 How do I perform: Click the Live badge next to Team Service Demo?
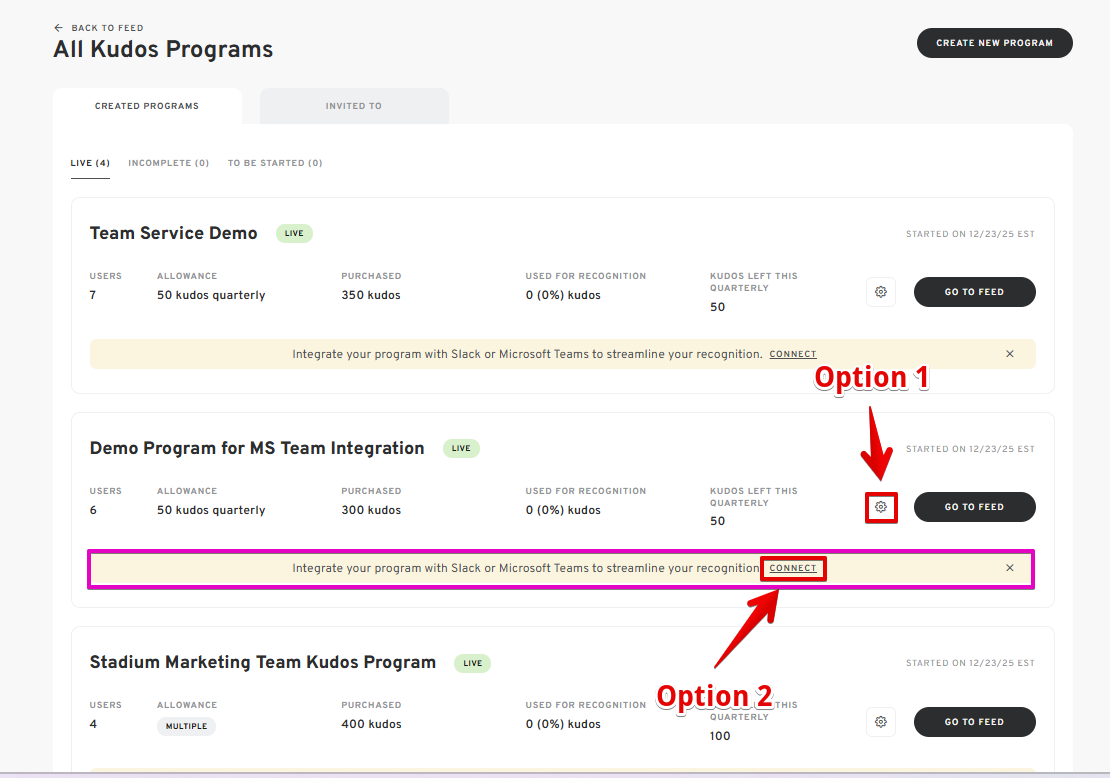coord(294,233)
